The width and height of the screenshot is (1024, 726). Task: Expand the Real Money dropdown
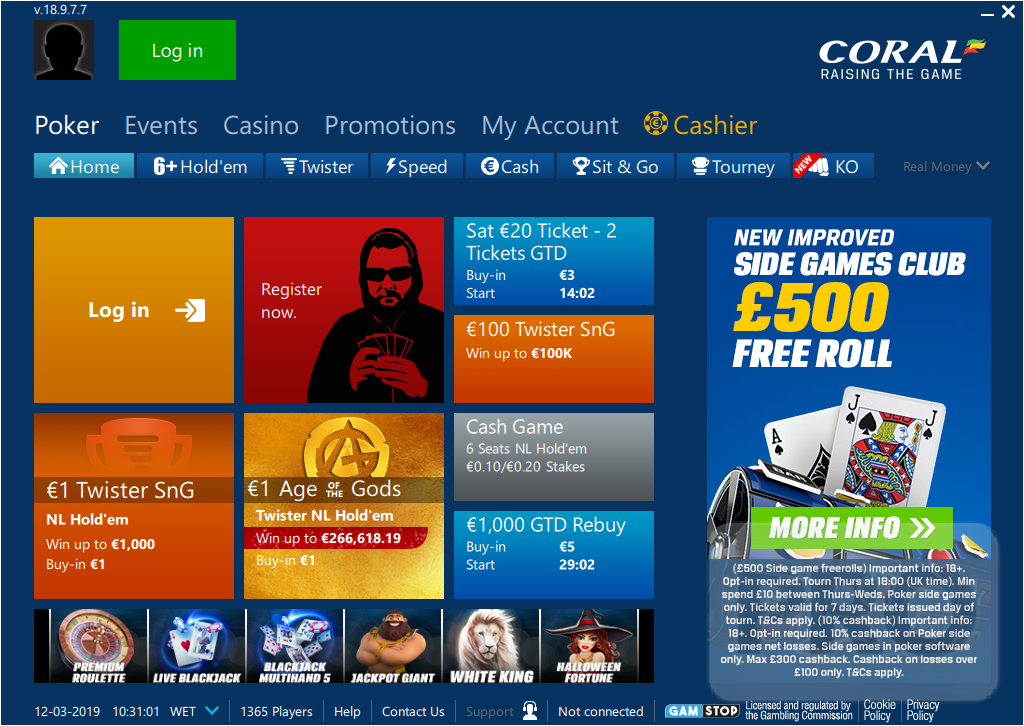(946, 166)
